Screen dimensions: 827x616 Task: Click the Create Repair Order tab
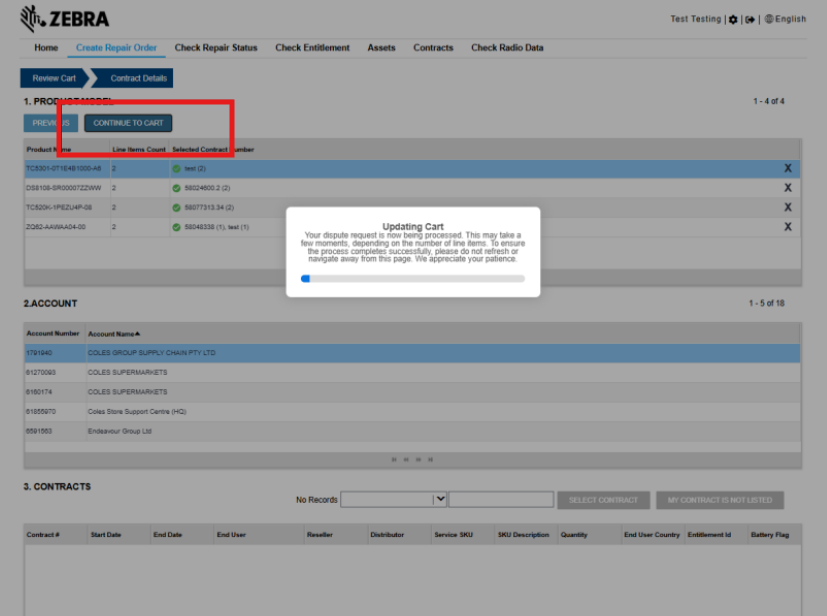point(116,47)
